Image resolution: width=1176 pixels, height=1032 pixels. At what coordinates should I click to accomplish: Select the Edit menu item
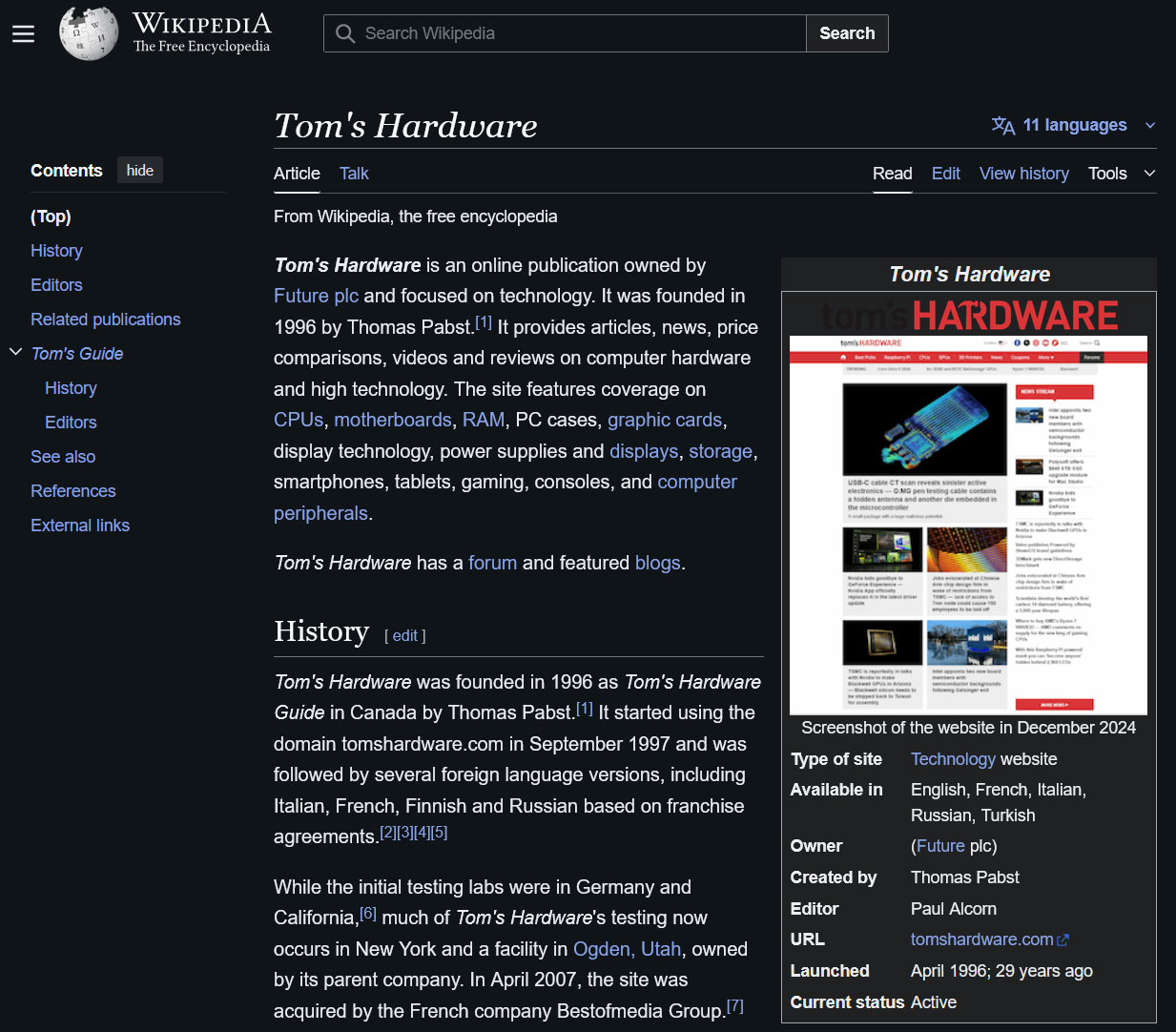pos(945,174)
